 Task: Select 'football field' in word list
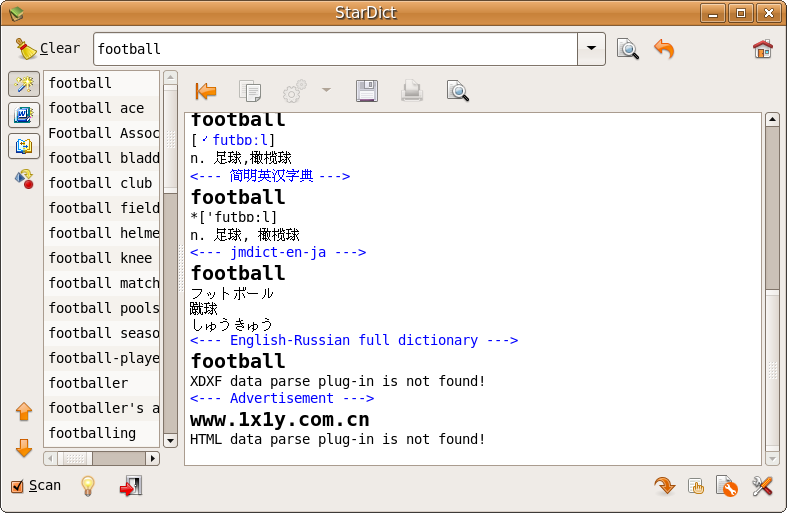(102, 208)
